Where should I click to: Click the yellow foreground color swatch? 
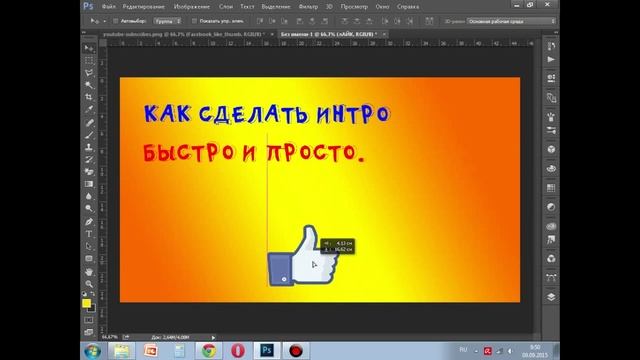point(86,303)
